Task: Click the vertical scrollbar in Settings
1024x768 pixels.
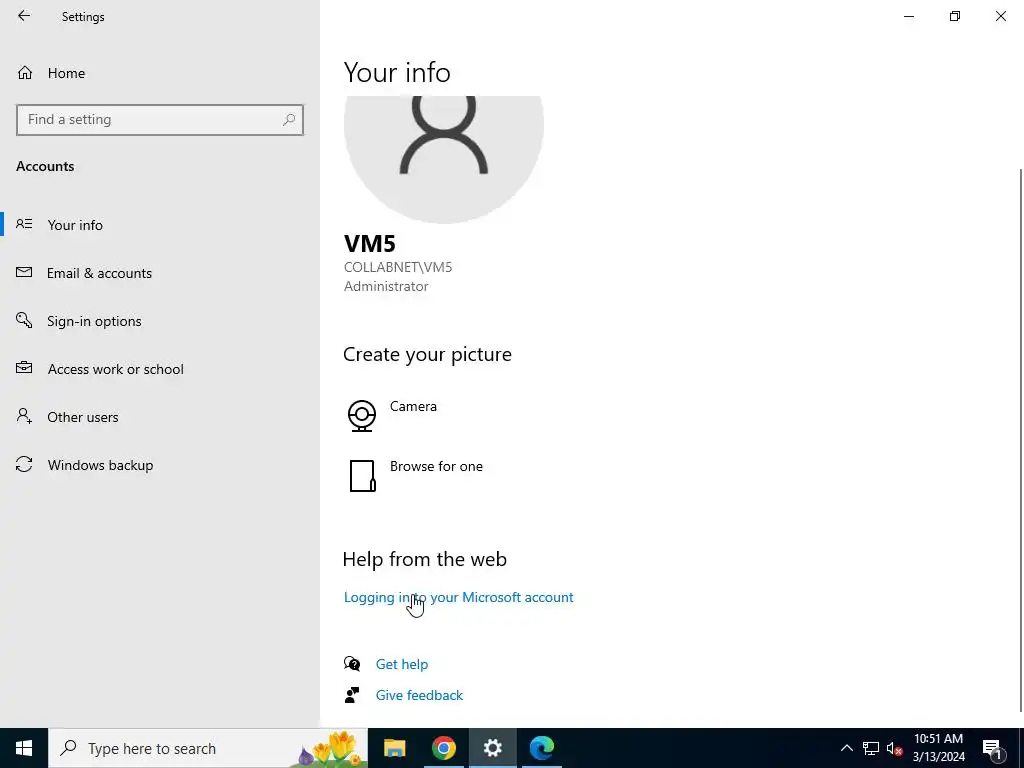Action: click(1021, 441)
